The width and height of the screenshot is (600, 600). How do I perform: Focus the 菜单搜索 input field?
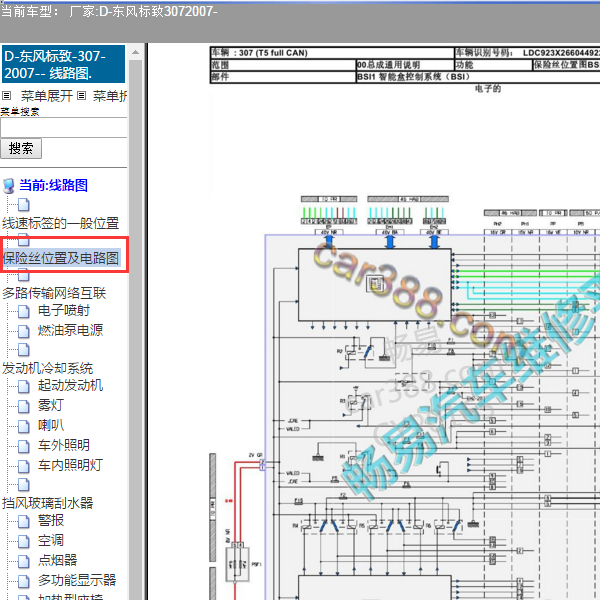[x=64, y=127]
